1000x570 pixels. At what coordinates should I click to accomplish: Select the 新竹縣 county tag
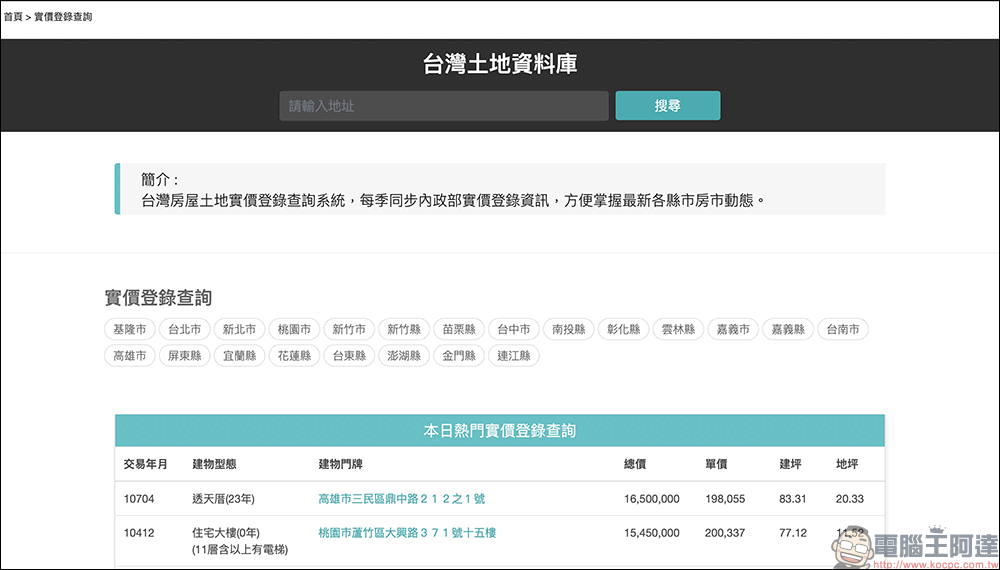click(404, 329)
